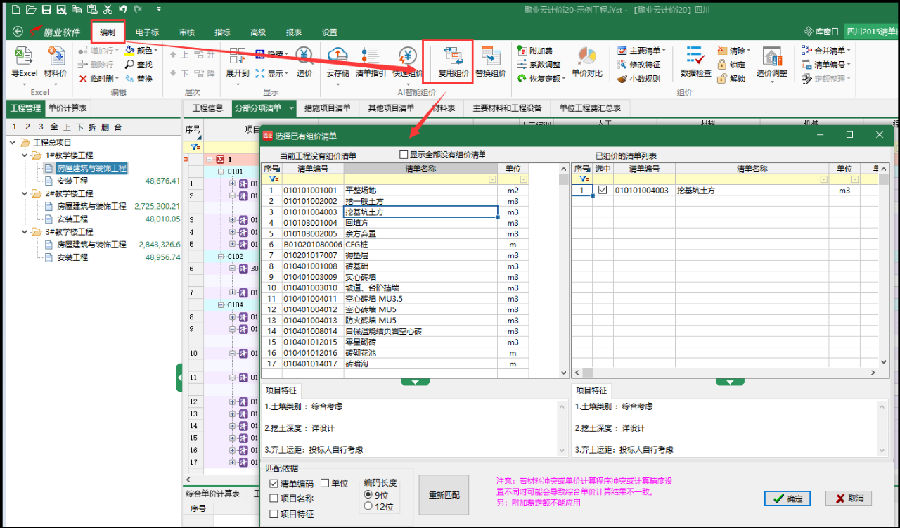The width and height of the screenshot is (900, 528).
Task: Switch to the 电子标 ribbon tab
Action: click(146, 32)
